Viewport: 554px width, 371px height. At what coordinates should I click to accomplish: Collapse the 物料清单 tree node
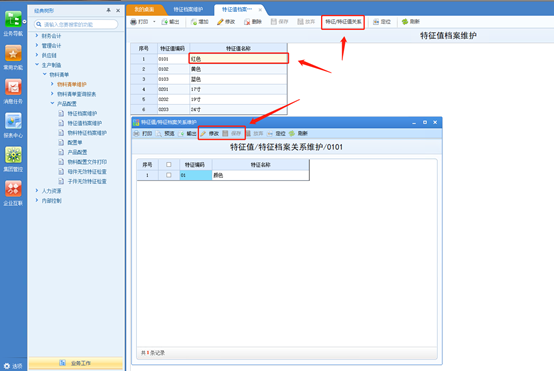(x=45, y=74)
